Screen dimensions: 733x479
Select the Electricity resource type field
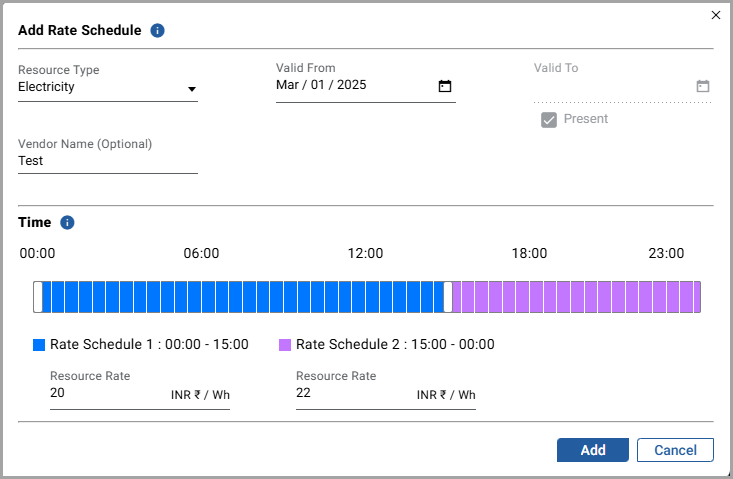pos(100,87)
